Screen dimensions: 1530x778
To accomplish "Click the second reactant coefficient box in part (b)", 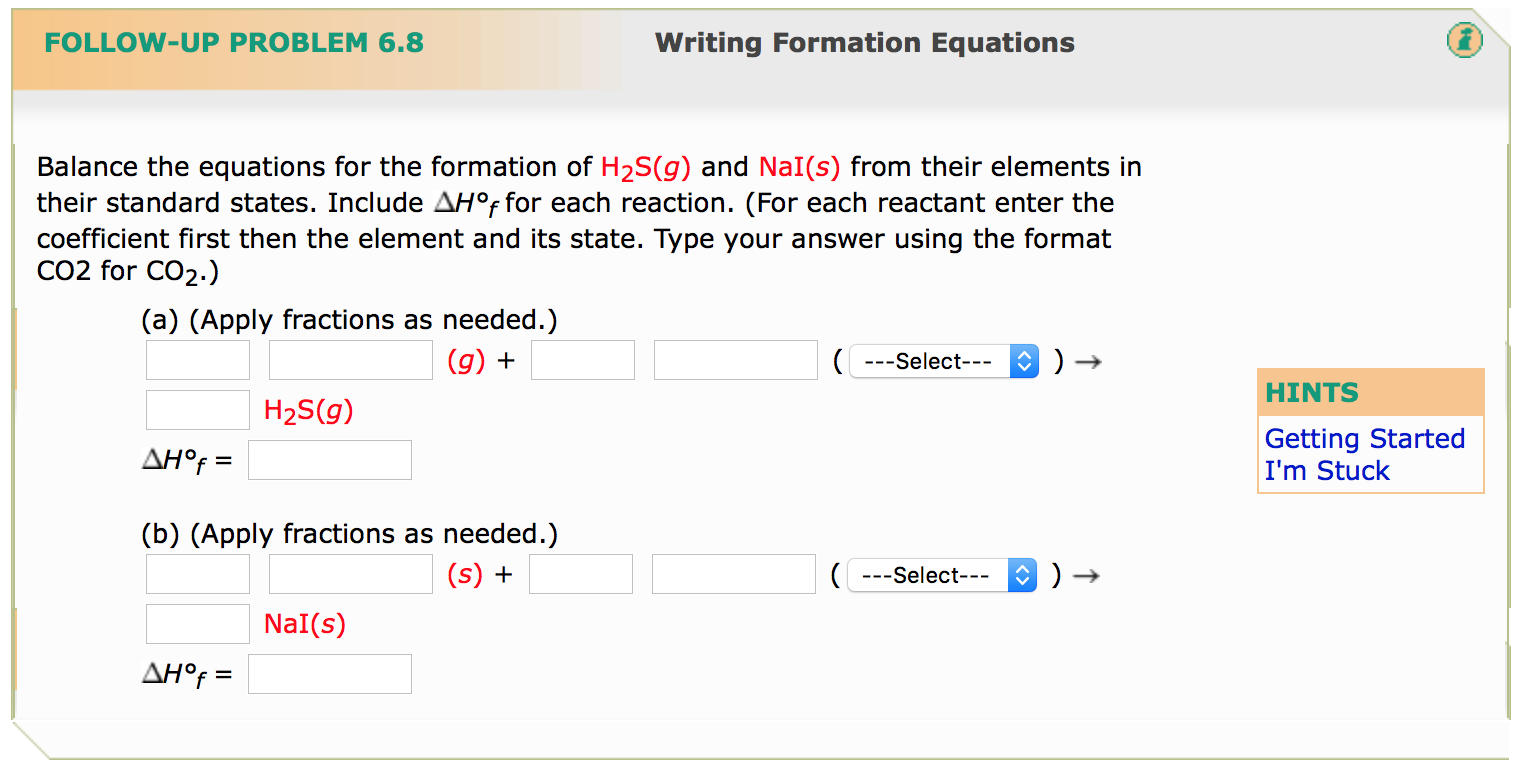I will coord(581,574).
